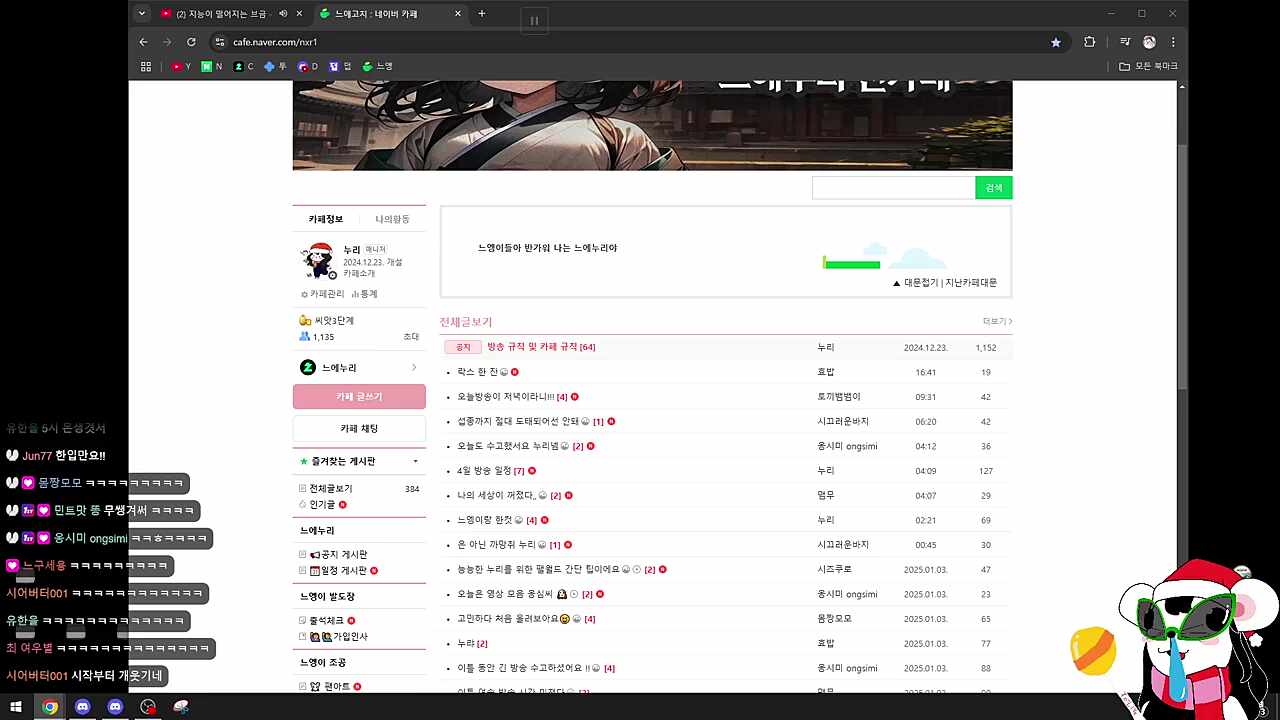The image size is (1280, 720).
Task: Click the address bar URL cafe.naver.com/nxr1
Action: click(275, 42)
